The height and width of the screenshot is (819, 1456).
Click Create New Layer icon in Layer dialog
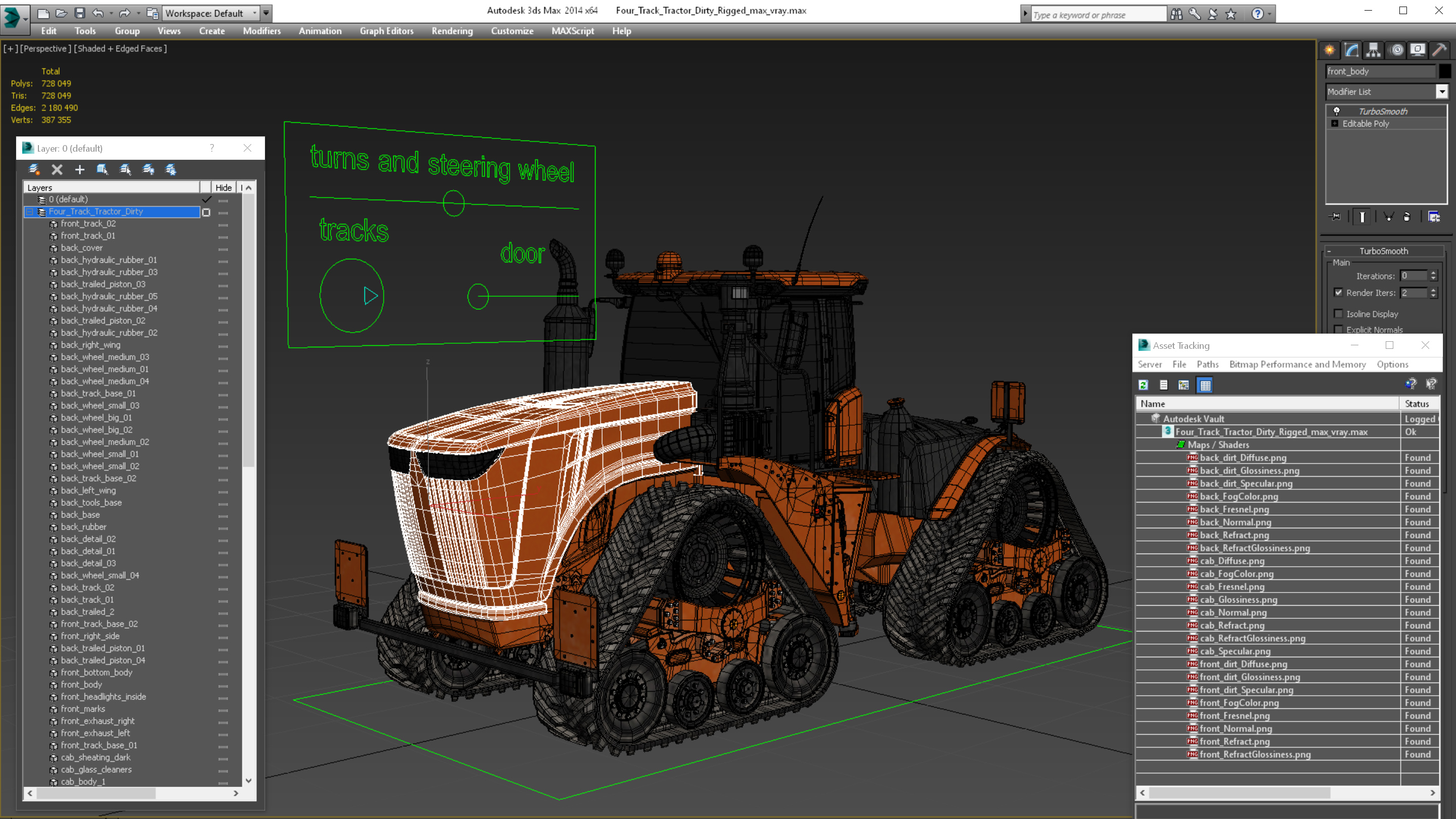click(x=34, y=169)
